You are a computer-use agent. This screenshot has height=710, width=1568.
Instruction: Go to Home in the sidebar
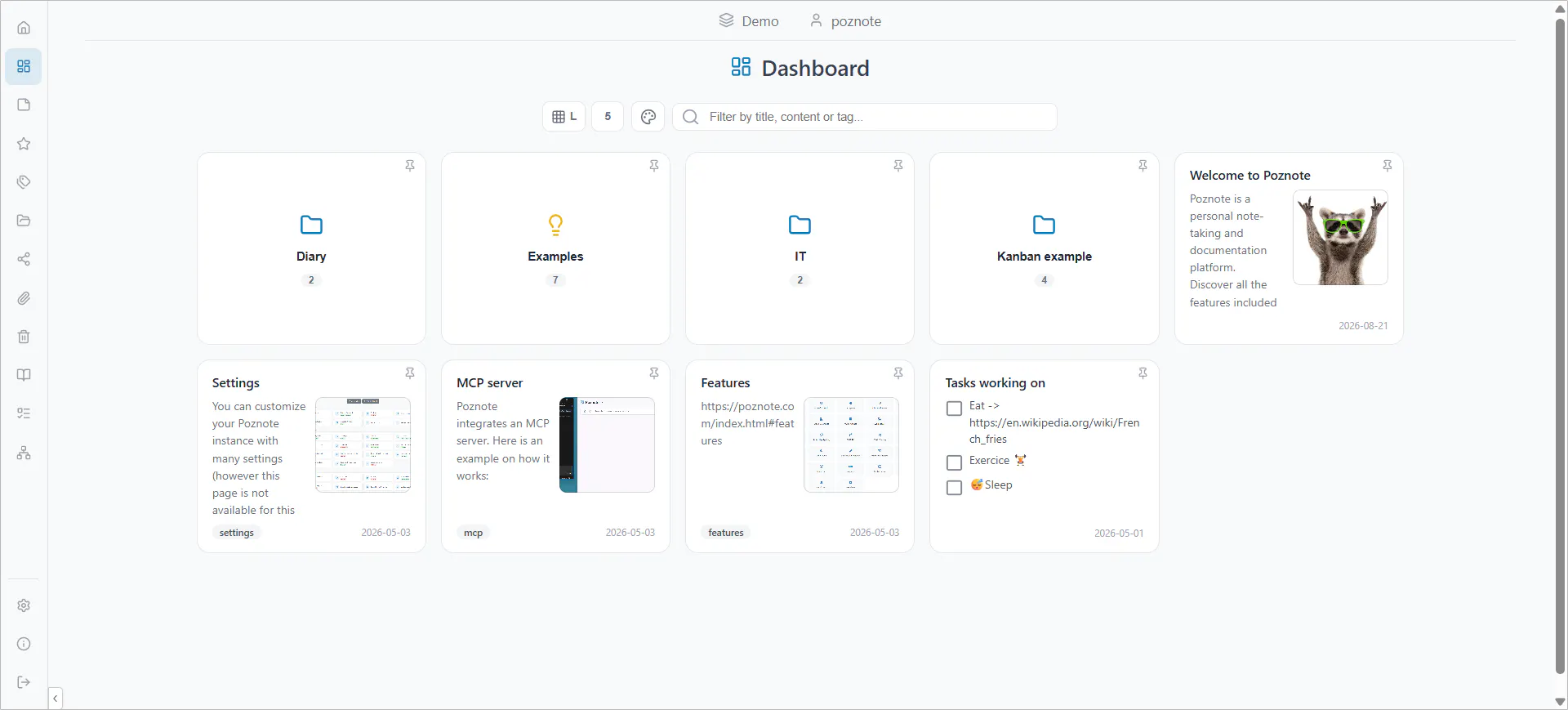[24, 28]
